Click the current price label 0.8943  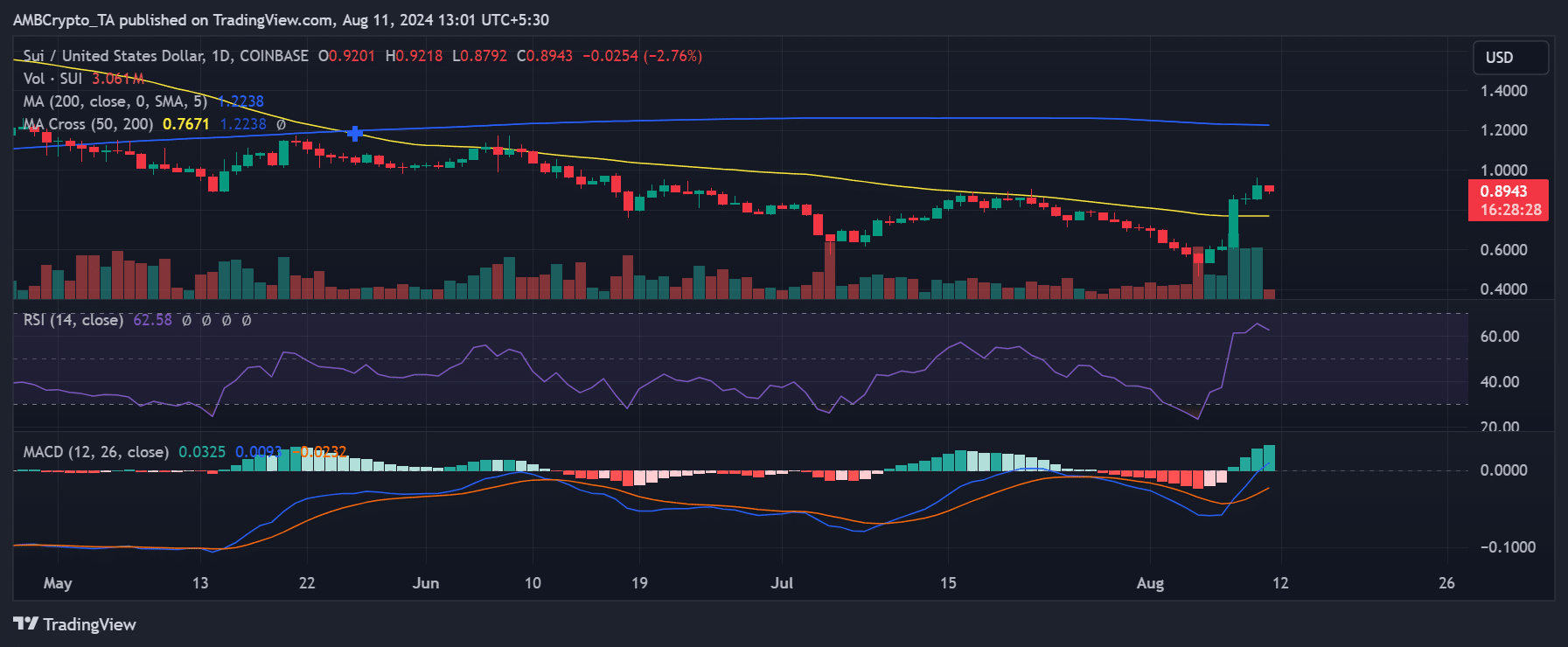(1504, 191)
